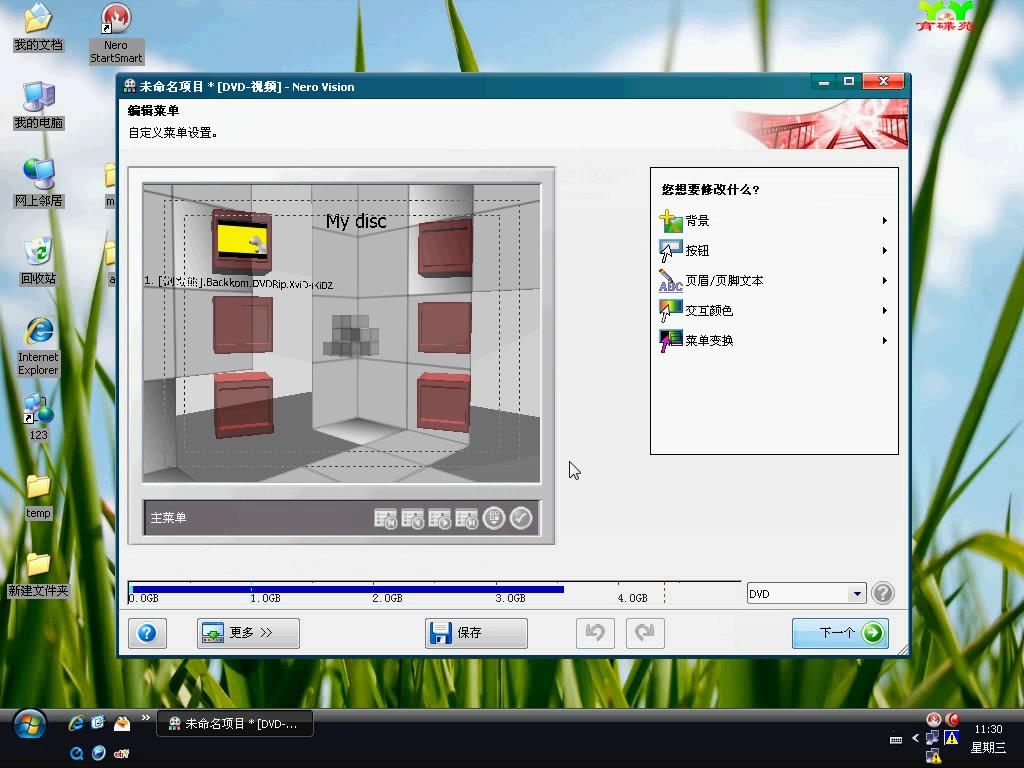Click the chapter title text J.Backkom.DVDRip
Viewport: 1024px width, 768px height.
point(238,283)
